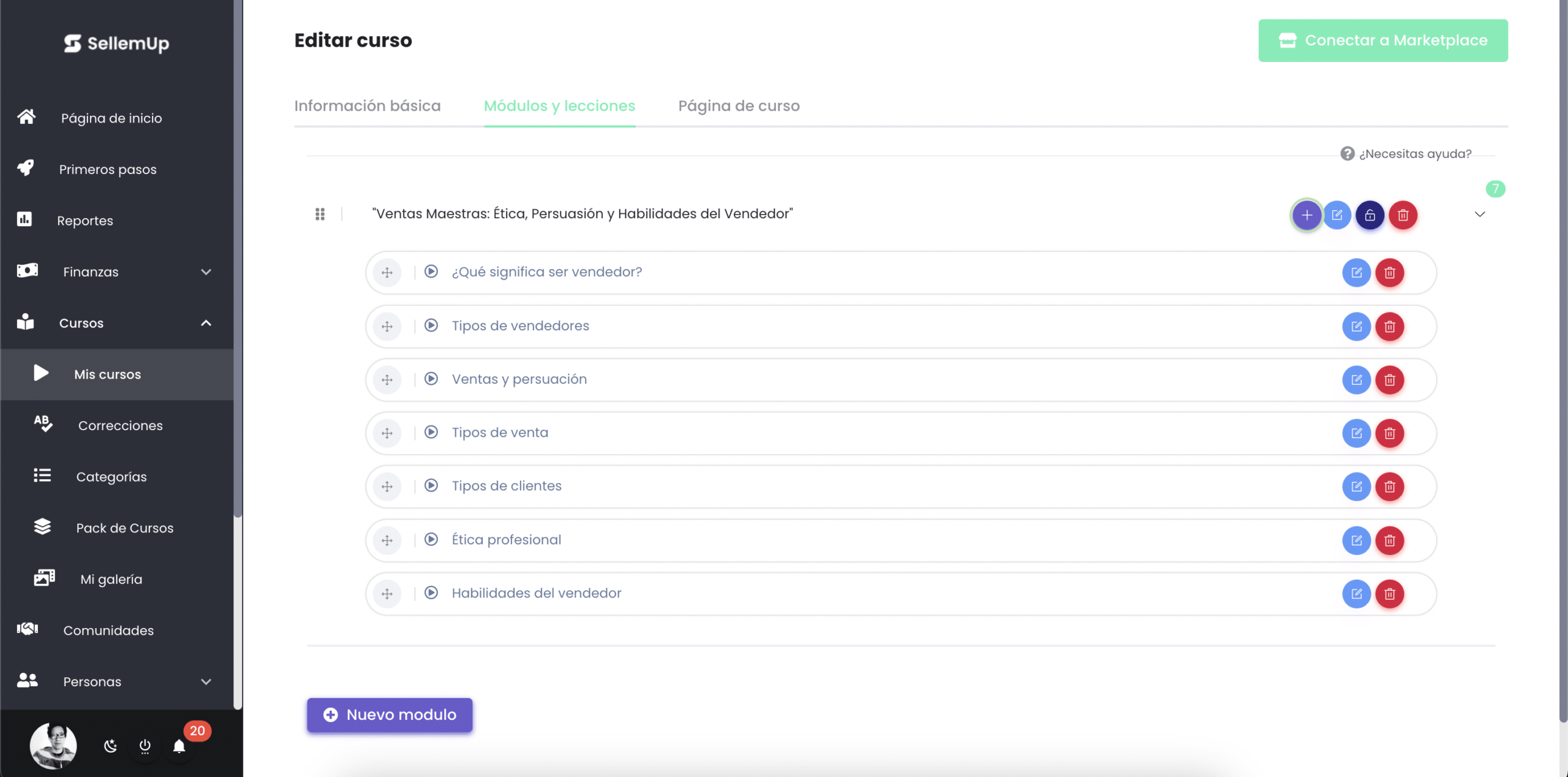Edit the '¿Qué significa ser vendedor?' lesson
This screenshot has width=1568, height=777.
click(x=1357, y=273)
